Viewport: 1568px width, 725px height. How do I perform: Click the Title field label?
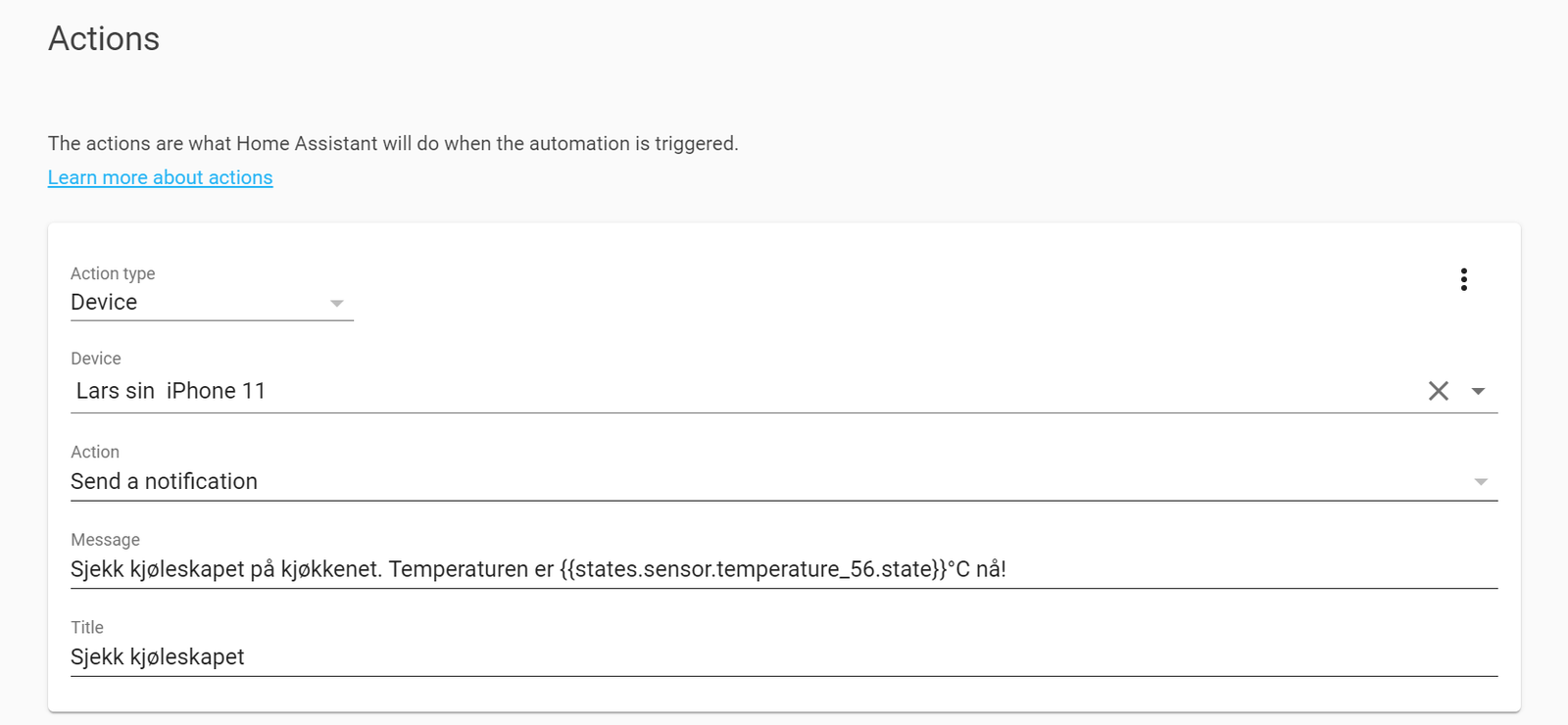(87, 627)
